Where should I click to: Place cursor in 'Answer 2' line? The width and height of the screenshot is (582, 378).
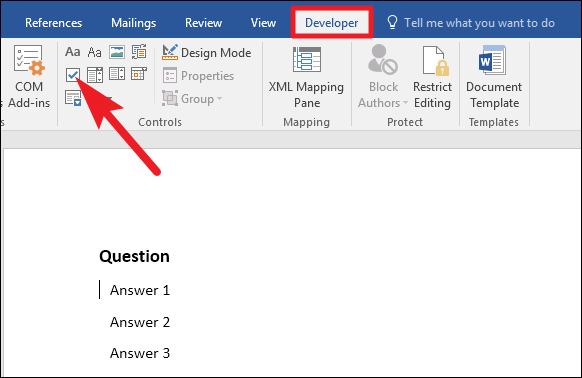click(x=140, y=322)
